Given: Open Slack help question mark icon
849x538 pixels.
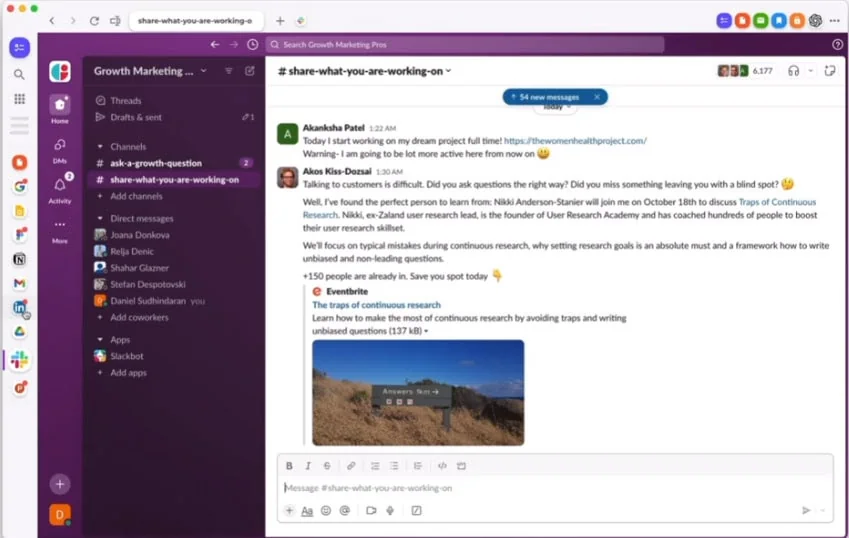Looking at the screenshot, I should point(837,44).
